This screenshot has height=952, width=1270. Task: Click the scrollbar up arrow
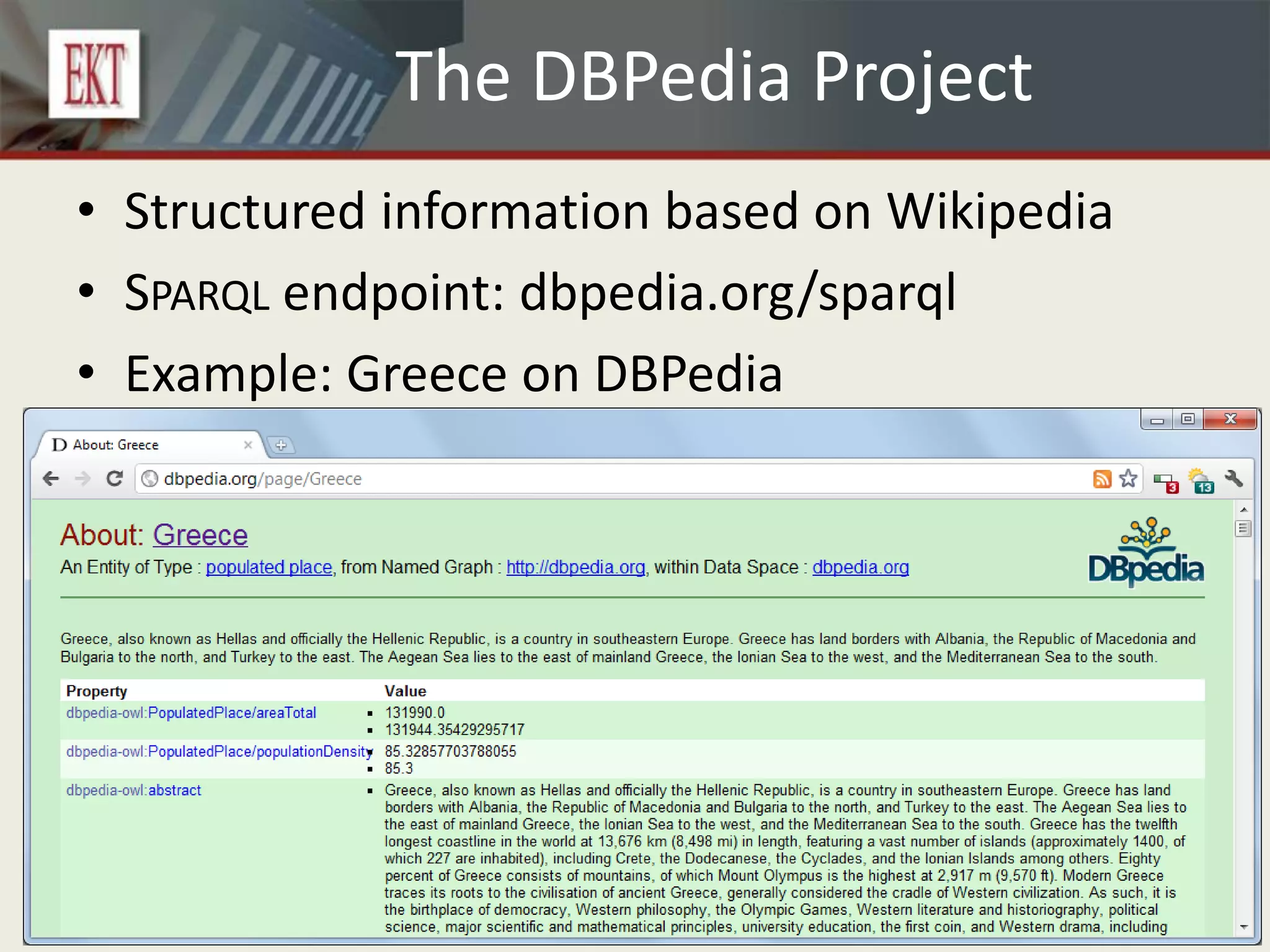(x=1243, y=509)
